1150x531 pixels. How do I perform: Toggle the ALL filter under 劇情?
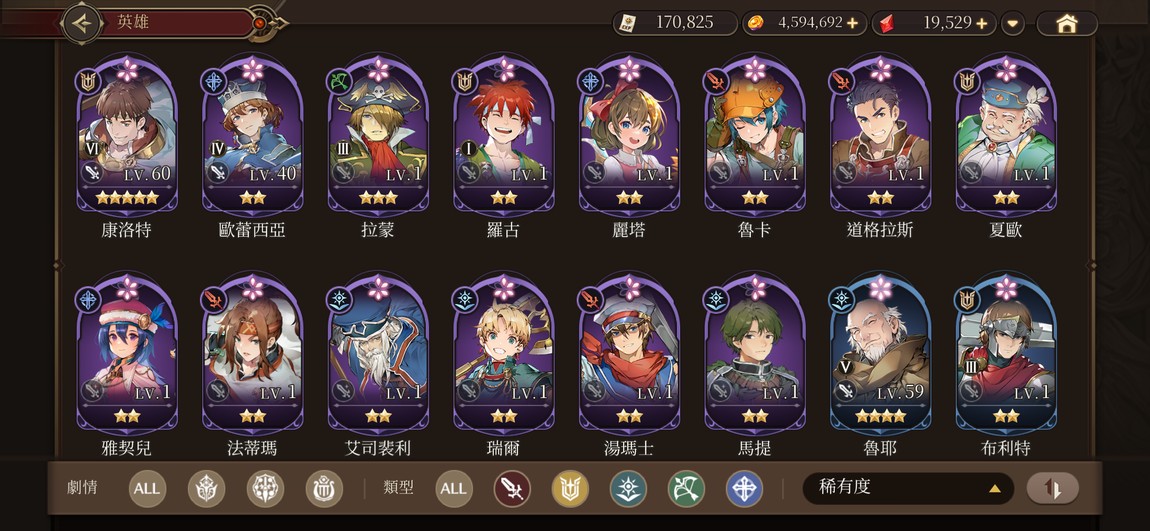[147, 489]
